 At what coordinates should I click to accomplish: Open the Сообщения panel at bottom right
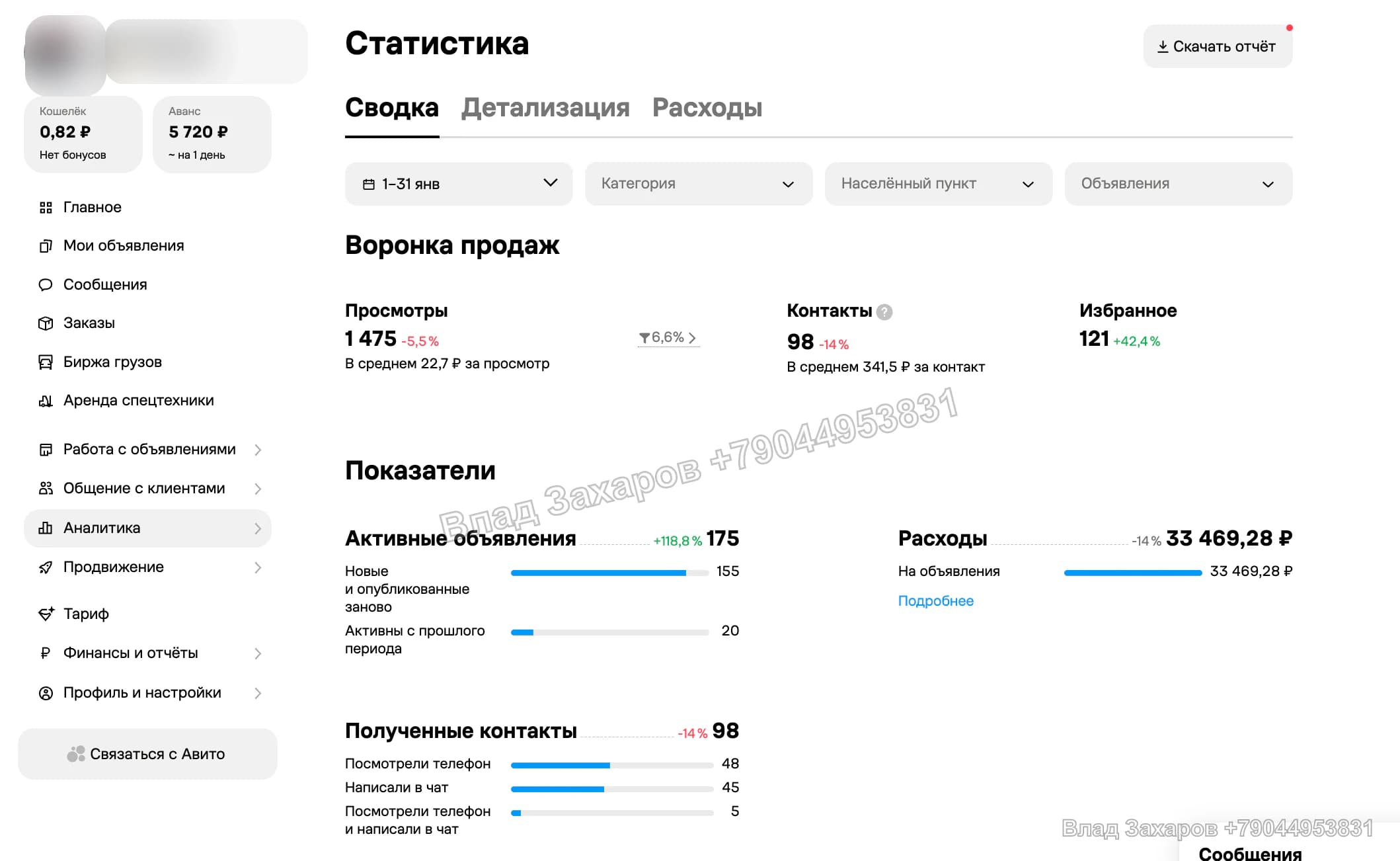(1250, 853)
